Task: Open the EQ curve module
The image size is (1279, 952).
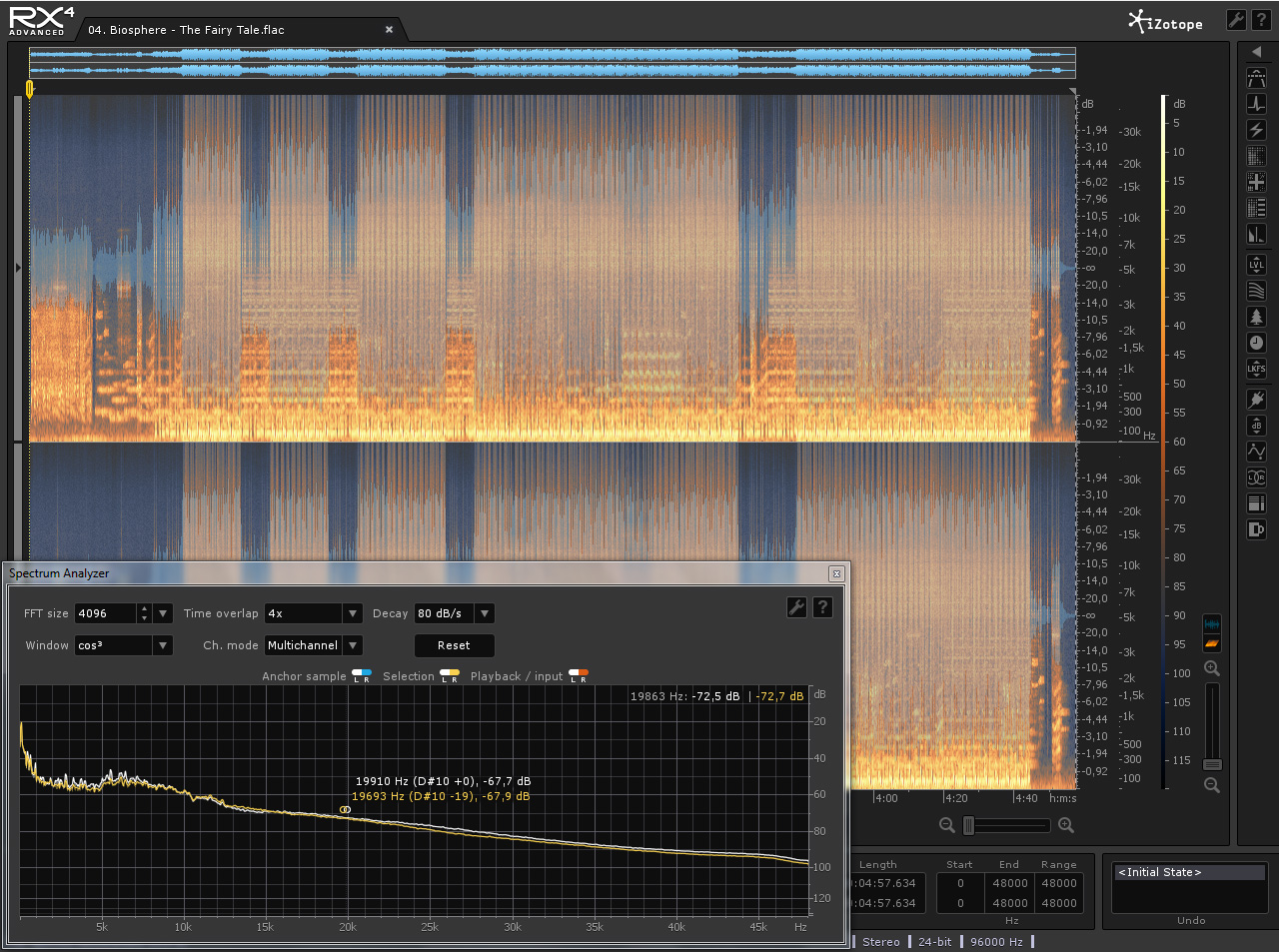Action: (1256, 452)
